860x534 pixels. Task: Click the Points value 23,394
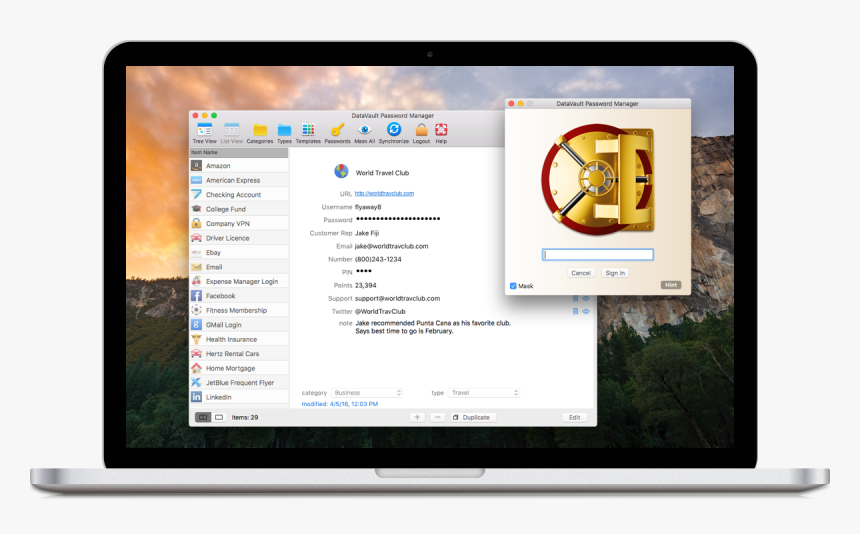pyautogui.click(x=366, y=286)
